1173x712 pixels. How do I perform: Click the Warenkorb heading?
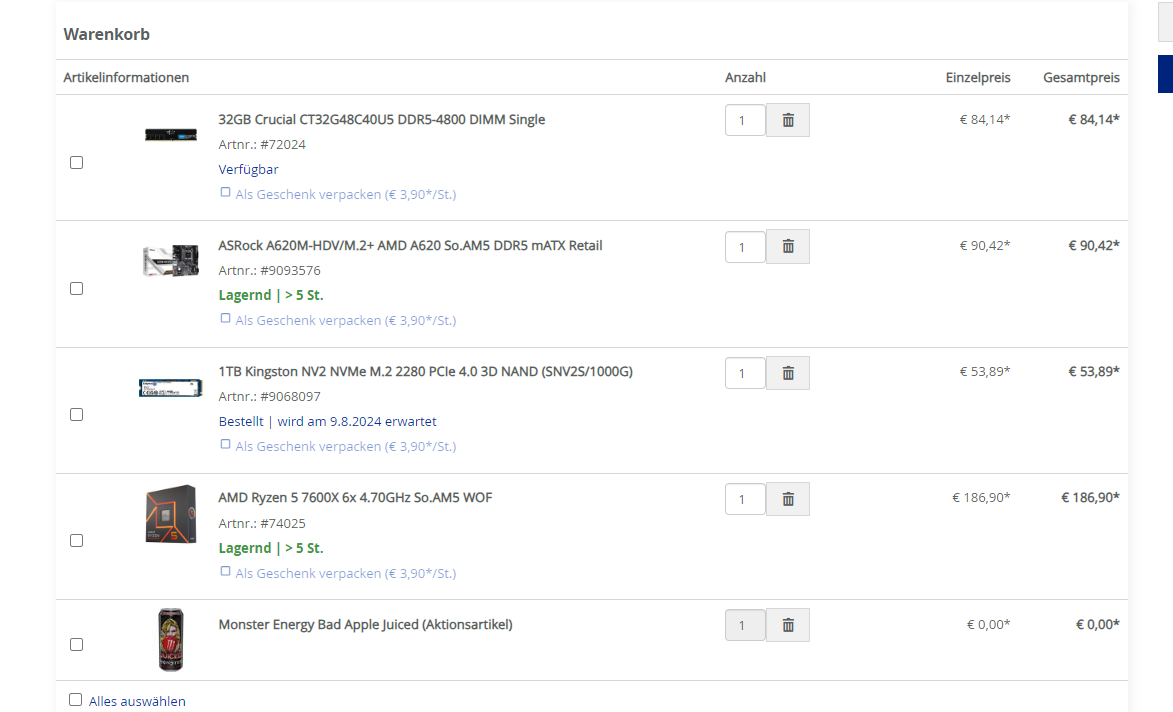tap(106, 34)
